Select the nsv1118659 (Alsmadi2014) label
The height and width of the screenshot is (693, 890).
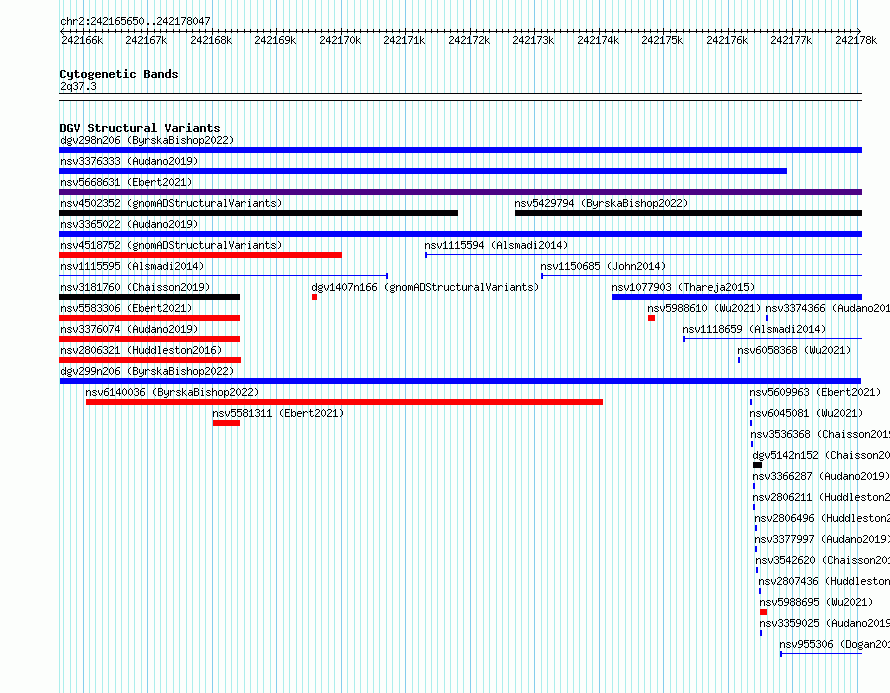click(x=754, y=329)
